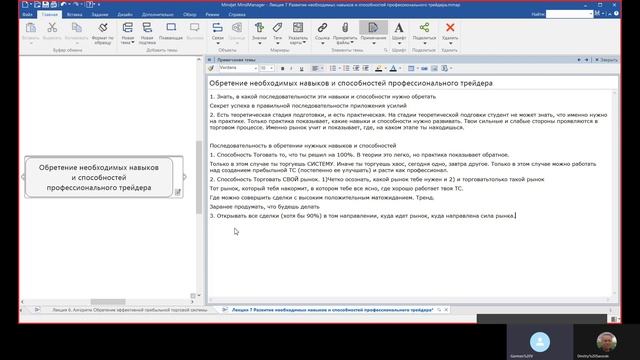The width and height of the screenshot is (640, 360).
Task: Expand the Удалить dropdown arrow
Action: [x=450, y=43]
